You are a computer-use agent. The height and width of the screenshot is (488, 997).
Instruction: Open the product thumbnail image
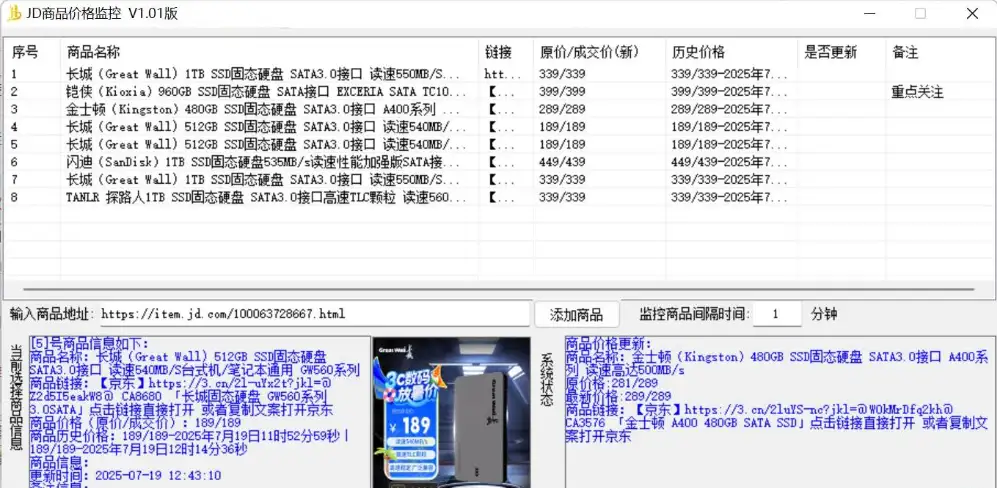[451, 411]
